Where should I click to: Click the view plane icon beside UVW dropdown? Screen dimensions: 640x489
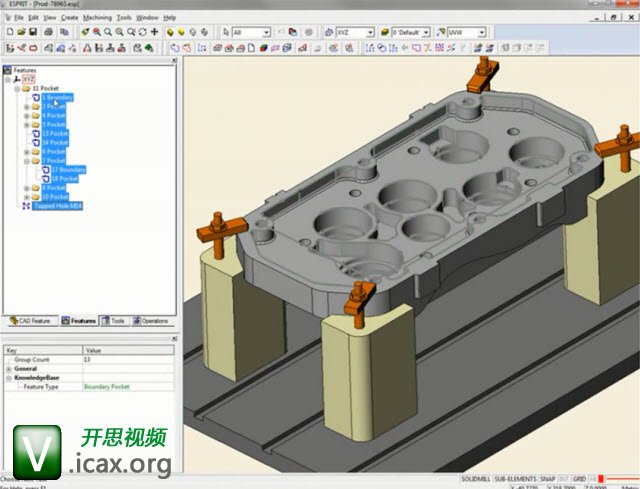coord(441,32)
